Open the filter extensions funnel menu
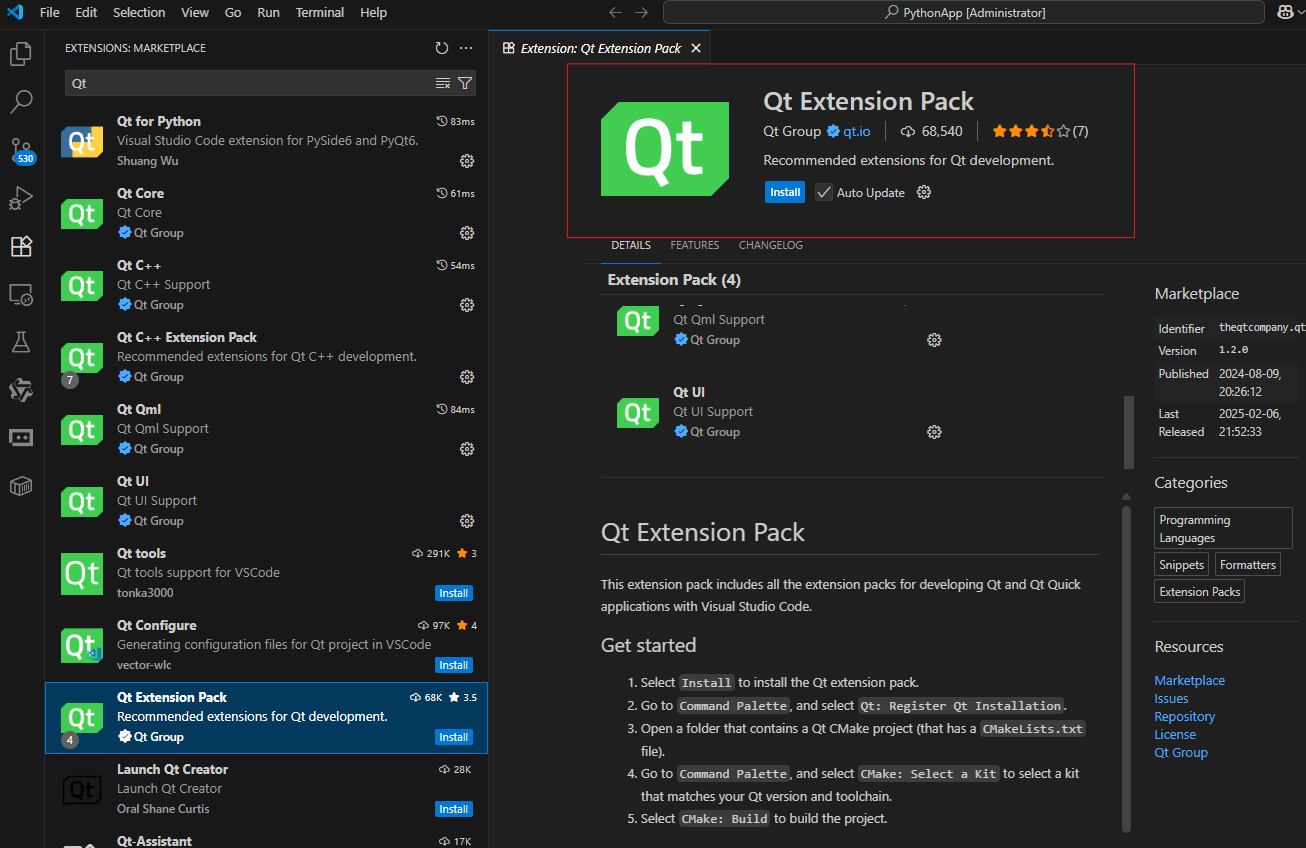The image size is (1306, 848). [465, 83]
